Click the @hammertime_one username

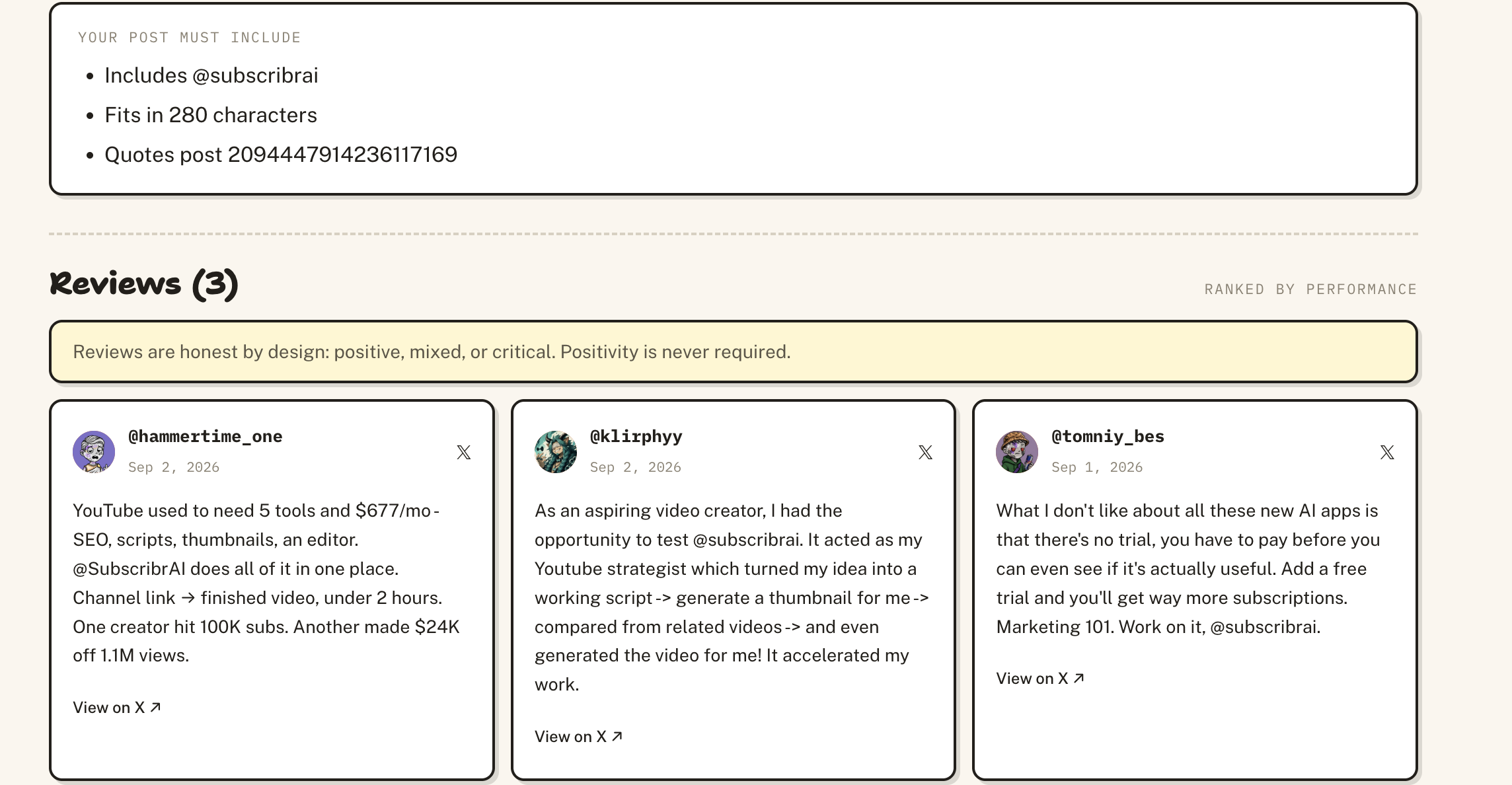tap(205, 436)
